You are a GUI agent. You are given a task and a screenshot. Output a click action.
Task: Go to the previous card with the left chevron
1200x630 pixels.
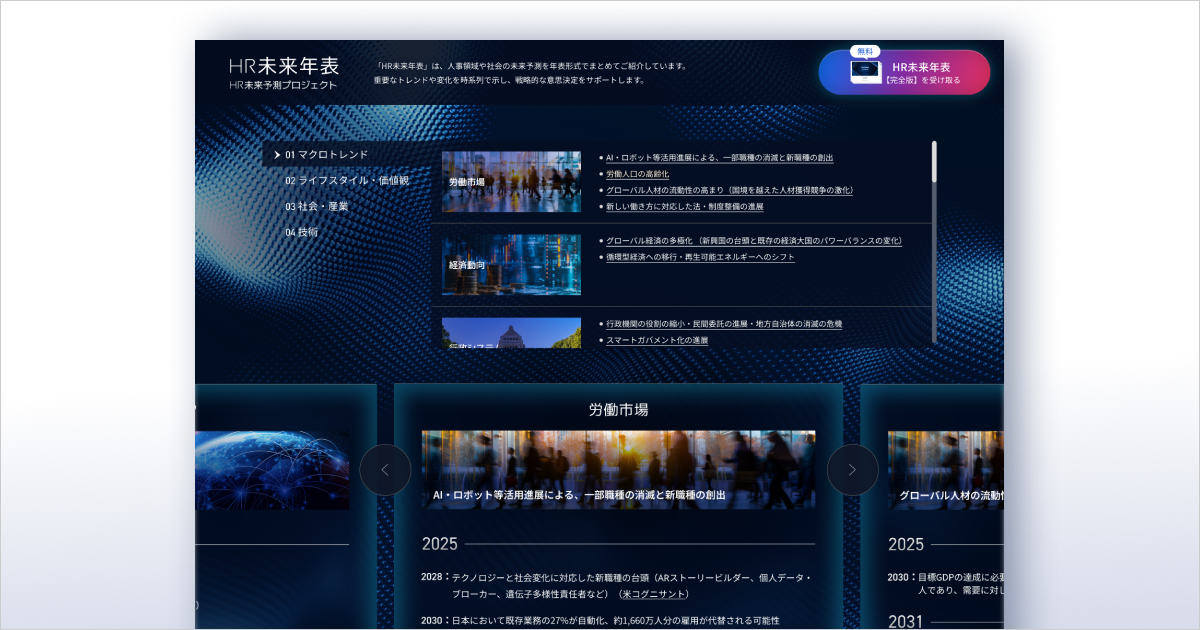(x=385, y=470)
